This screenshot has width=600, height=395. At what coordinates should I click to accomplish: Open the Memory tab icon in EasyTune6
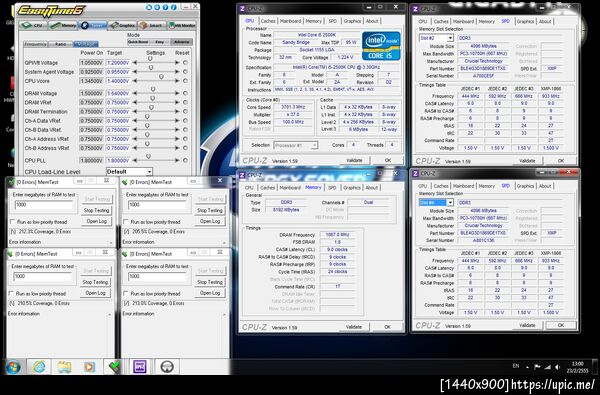pos(64,25)
